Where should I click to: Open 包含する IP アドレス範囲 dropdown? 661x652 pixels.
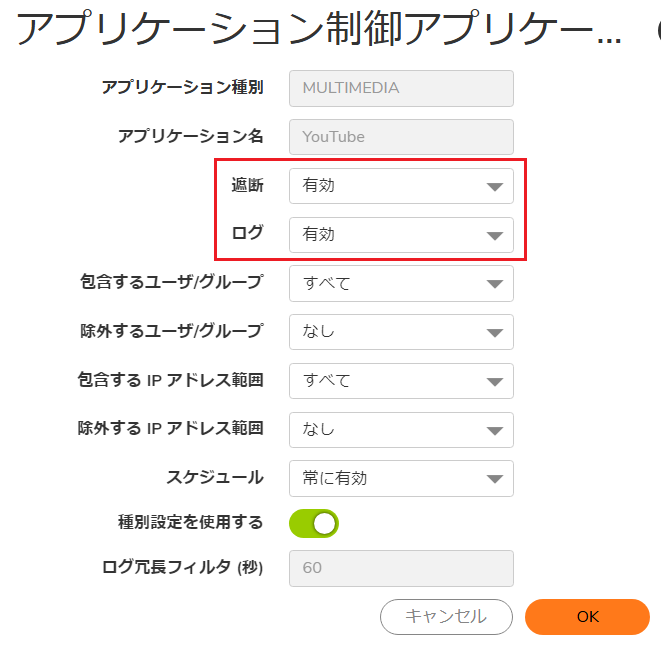(401, 381)
